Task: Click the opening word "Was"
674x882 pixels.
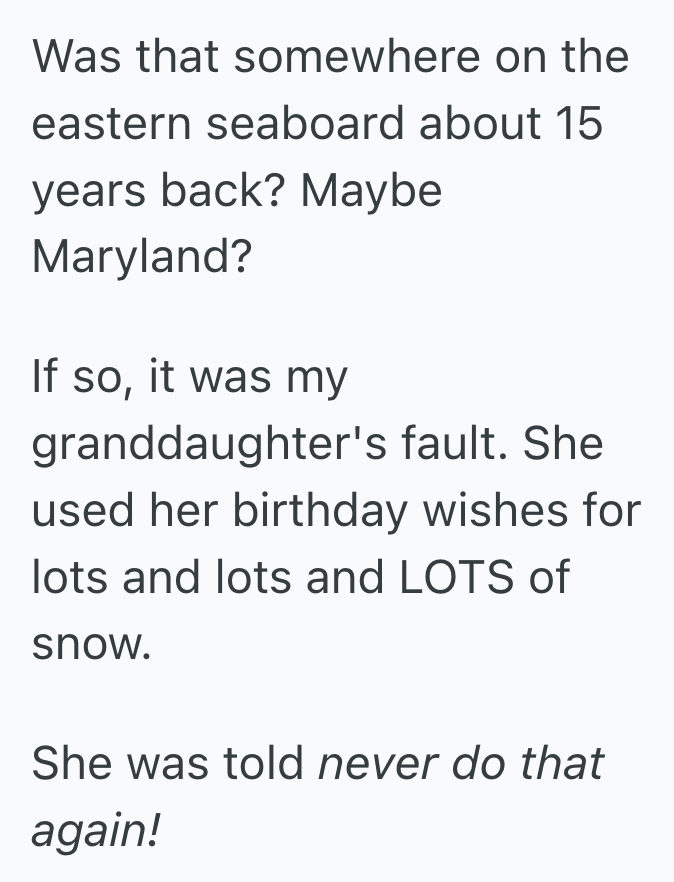Action: 76,57
